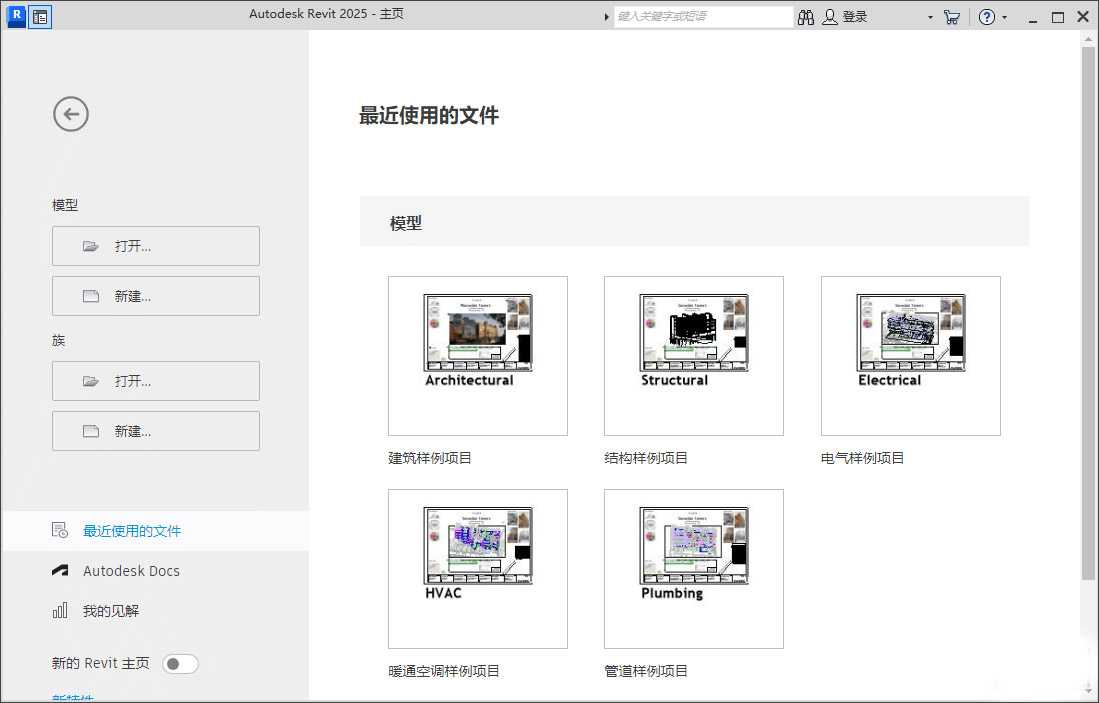This screenshot has width=1099, height=703.
Task: Expand the arrow left of the search box
Action: tap(607, 16)
